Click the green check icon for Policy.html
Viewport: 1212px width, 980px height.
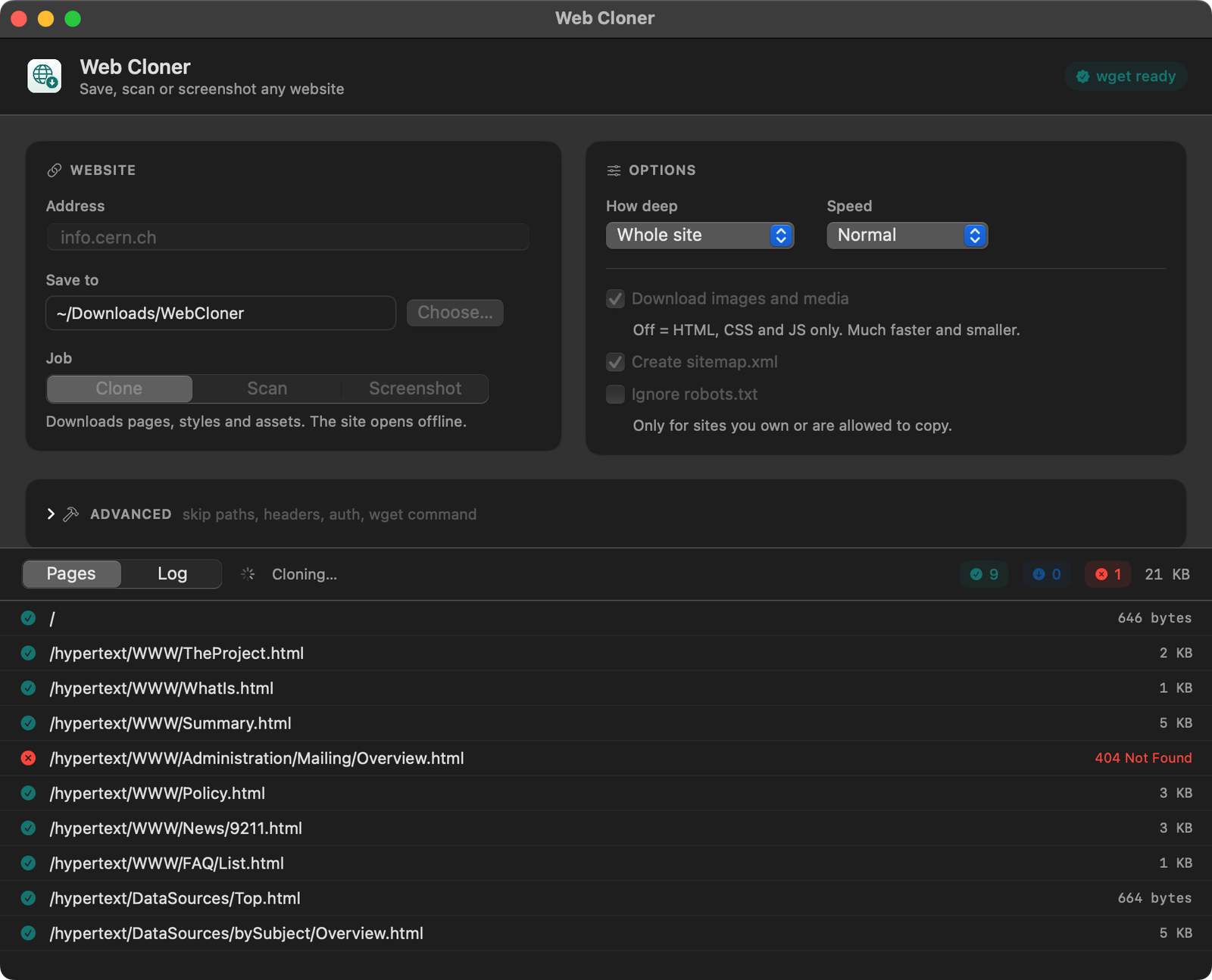[x=28, y=793]
